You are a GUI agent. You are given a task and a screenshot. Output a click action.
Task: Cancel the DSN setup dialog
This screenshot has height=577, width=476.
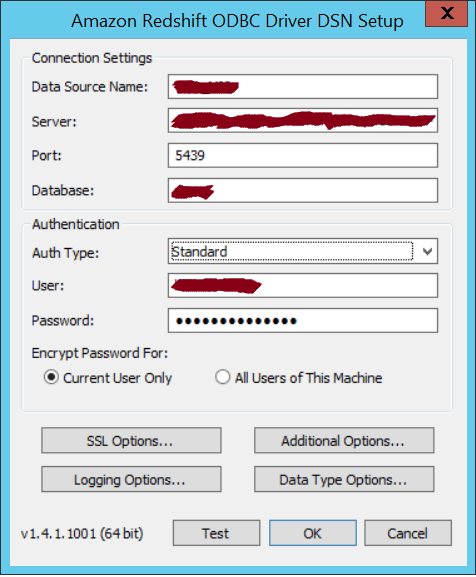pyautogui.click(x=408, y=533)
